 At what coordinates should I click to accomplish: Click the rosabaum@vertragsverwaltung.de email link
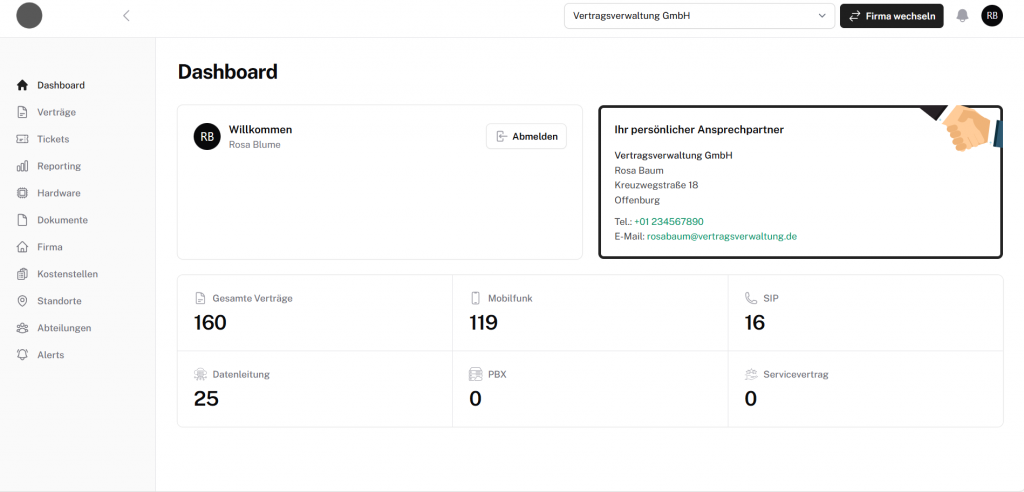point(721,237)
